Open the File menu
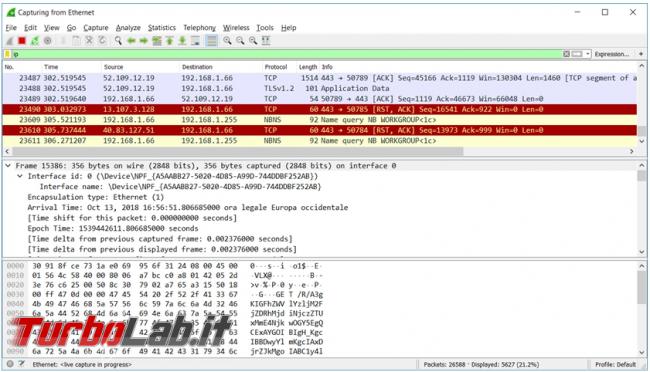The height and width of the screenshot is (372, 650). click(x=11, y=28)
